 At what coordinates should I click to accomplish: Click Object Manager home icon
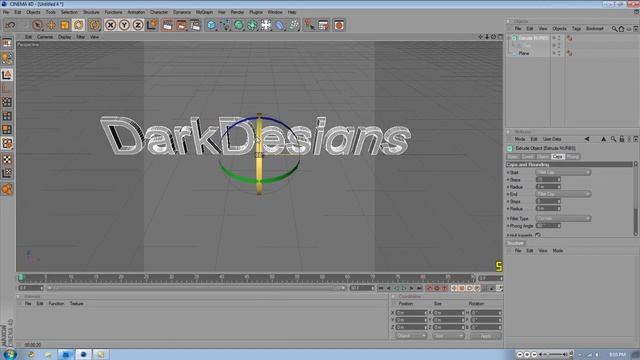pos(621,29)
